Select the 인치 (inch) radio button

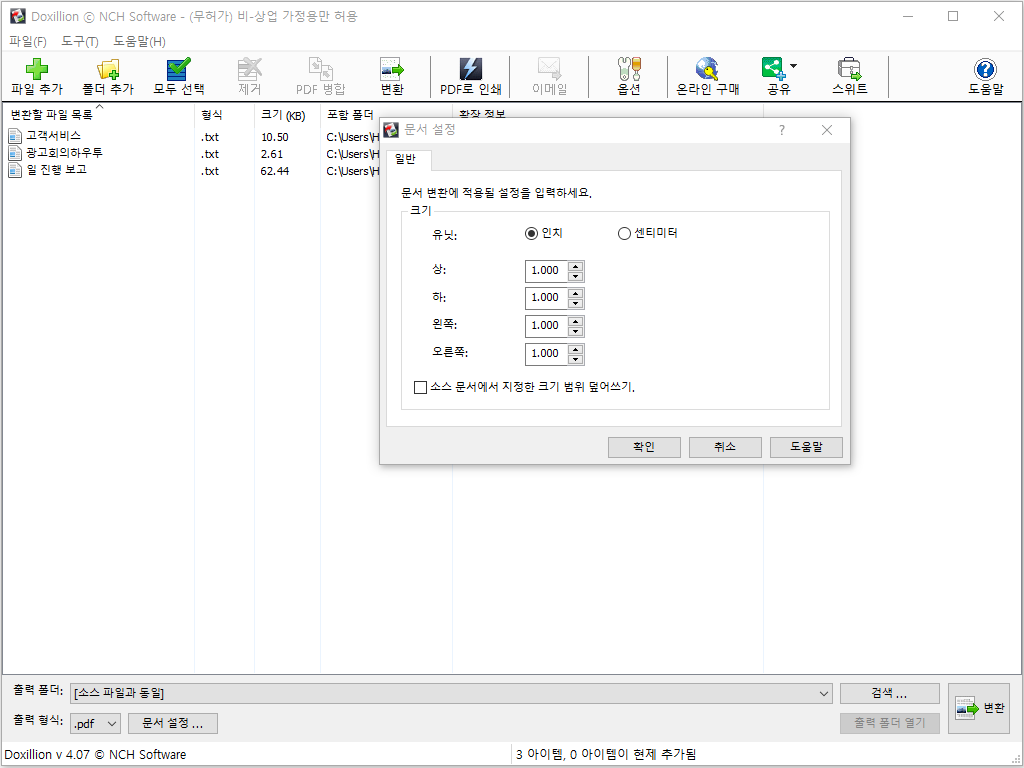tap(532, 233)
